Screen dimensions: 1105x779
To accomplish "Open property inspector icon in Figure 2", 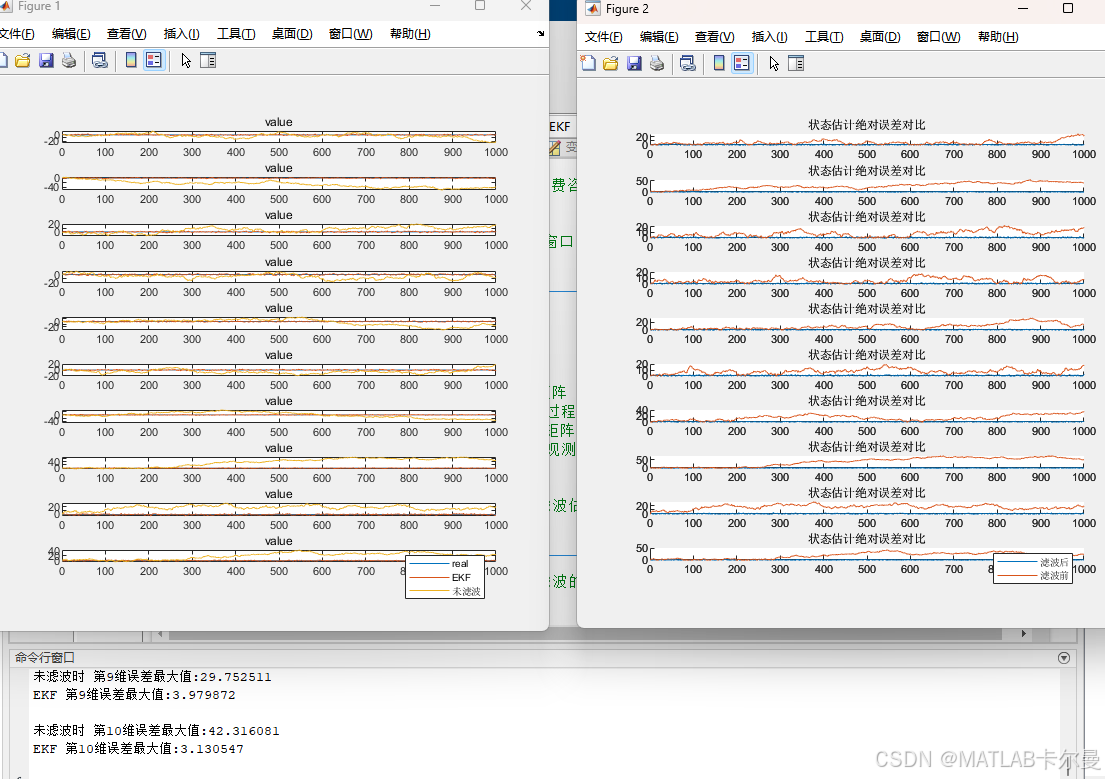I will [796, 63].
